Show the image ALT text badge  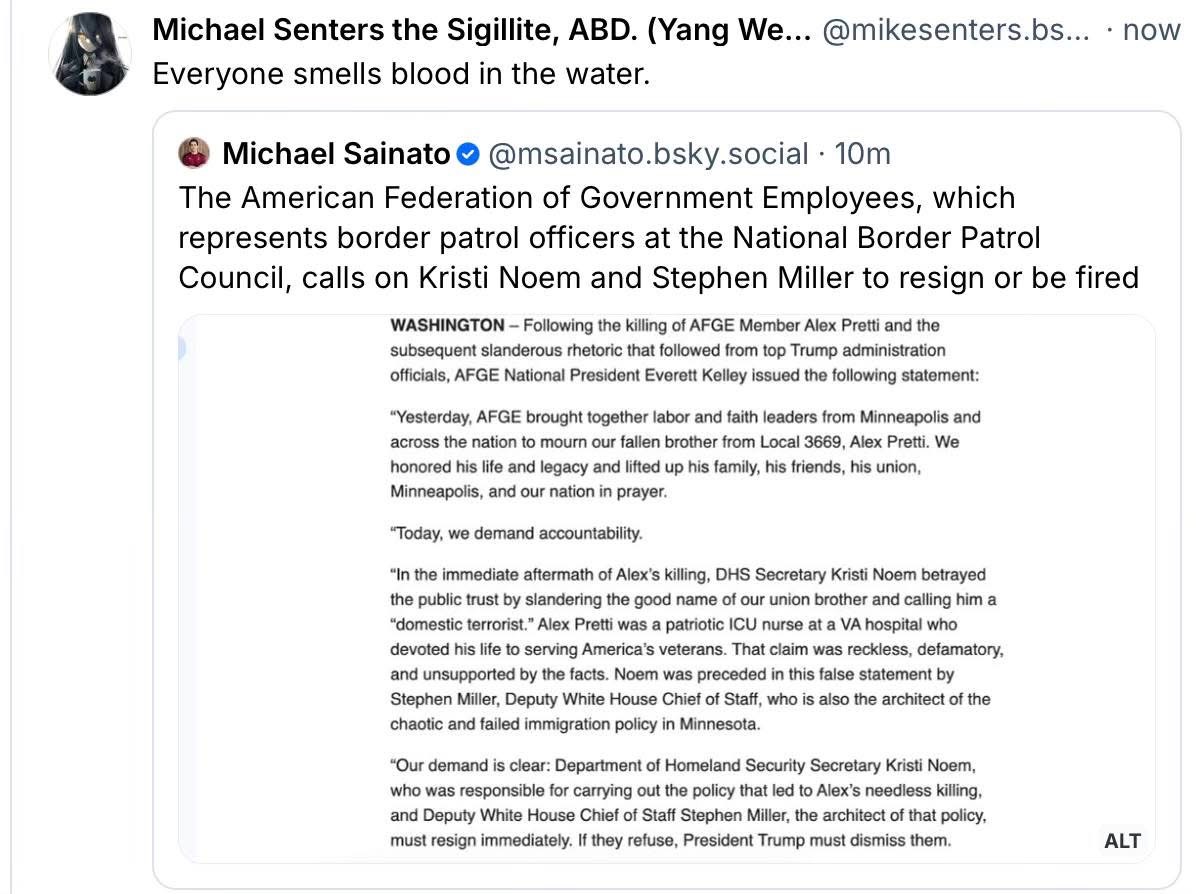(1121, 841)
